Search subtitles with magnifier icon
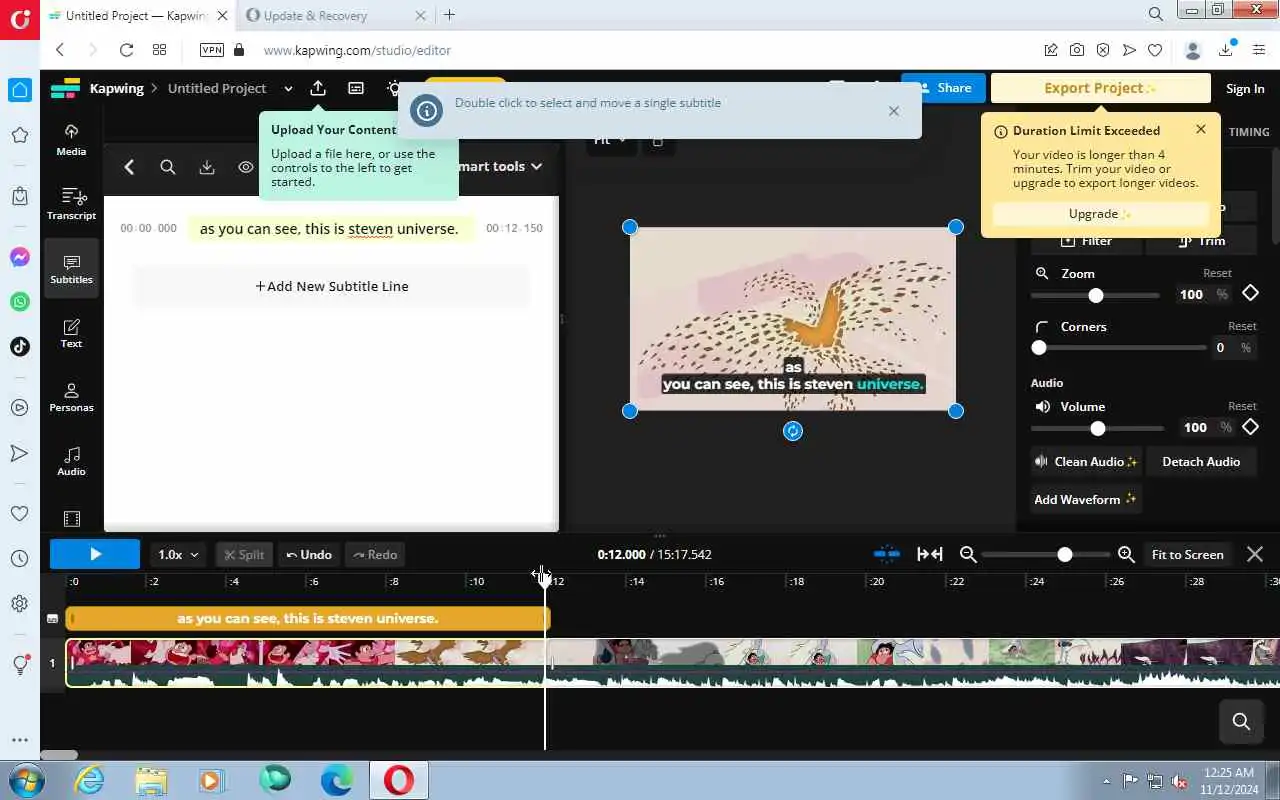Viewport: 1280px width, 800px height. (x=168, y=167)
